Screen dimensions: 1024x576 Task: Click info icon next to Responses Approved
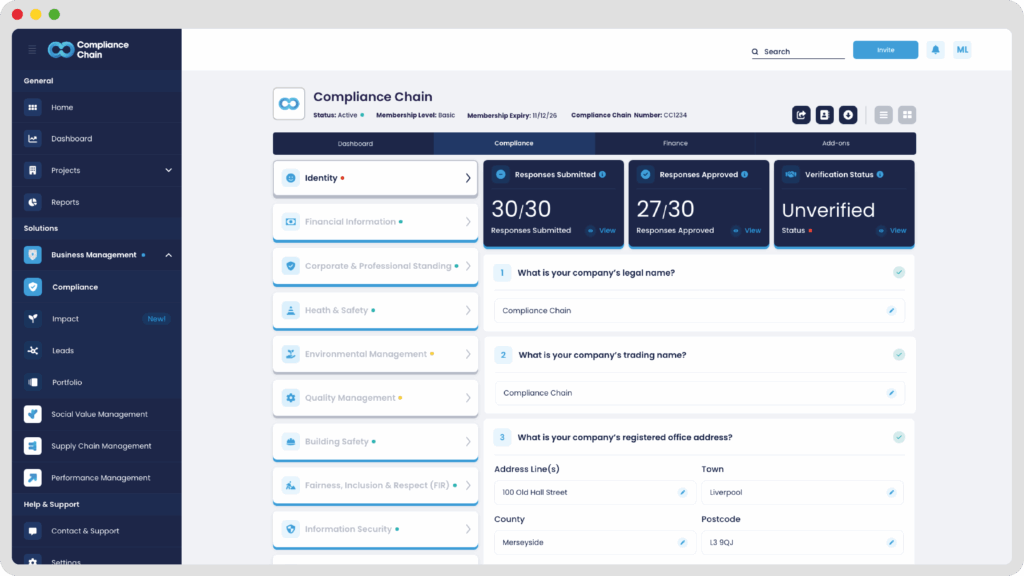(x=744, y=174)
